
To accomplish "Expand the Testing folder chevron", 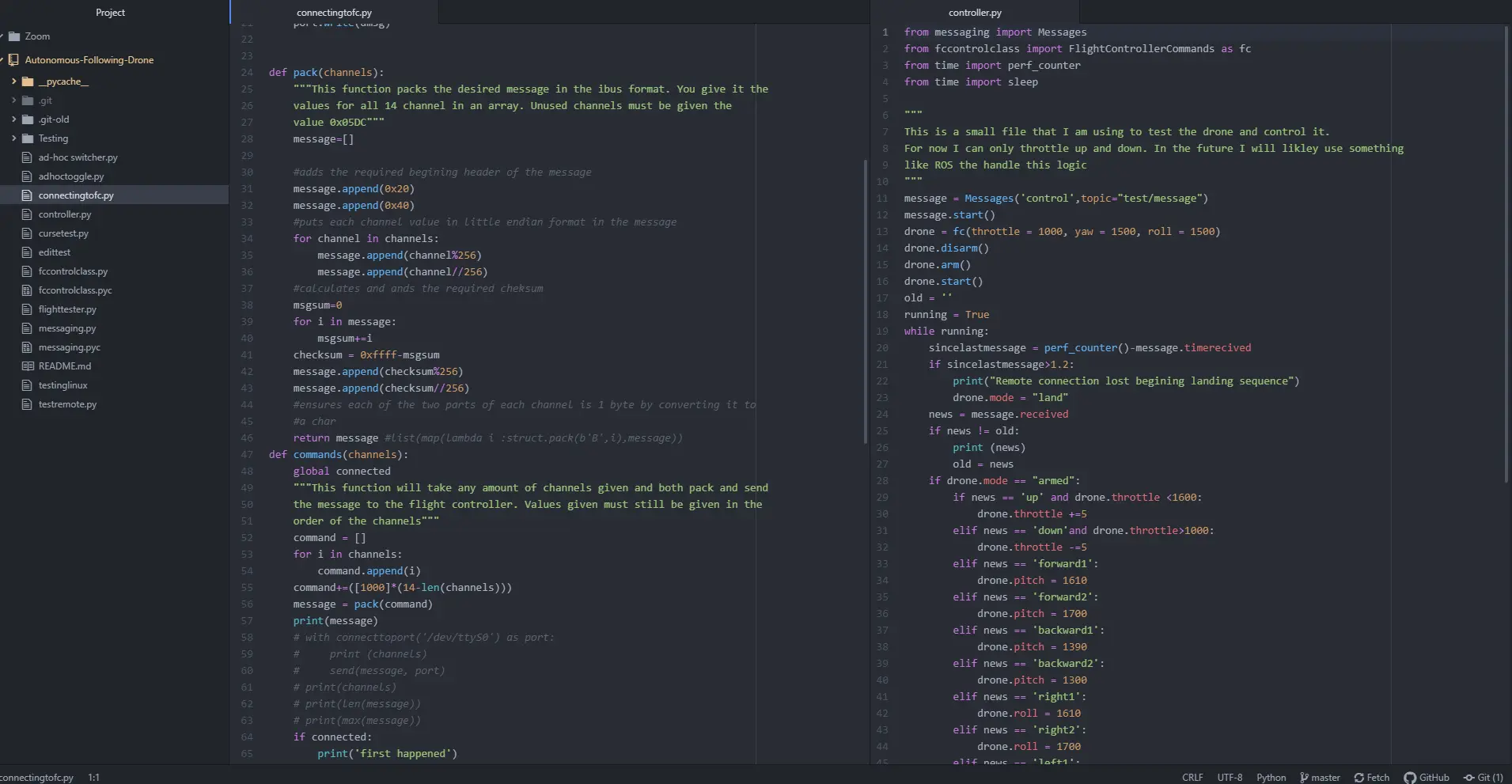I will point(13,138).
